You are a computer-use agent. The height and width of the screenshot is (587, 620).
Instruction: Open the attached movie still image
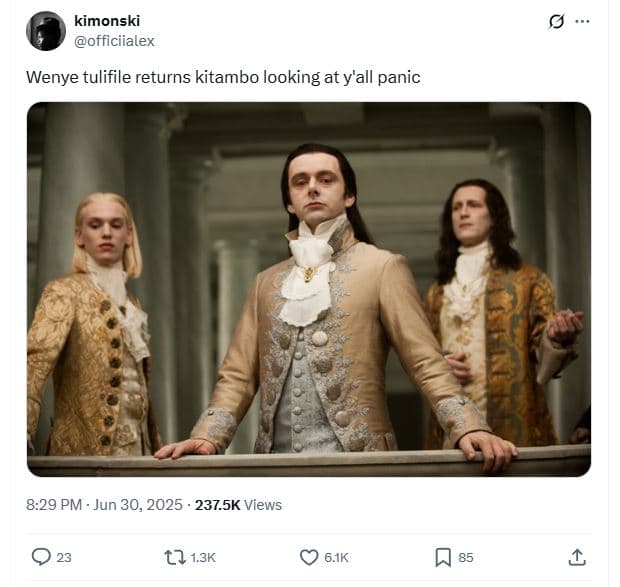309,289
